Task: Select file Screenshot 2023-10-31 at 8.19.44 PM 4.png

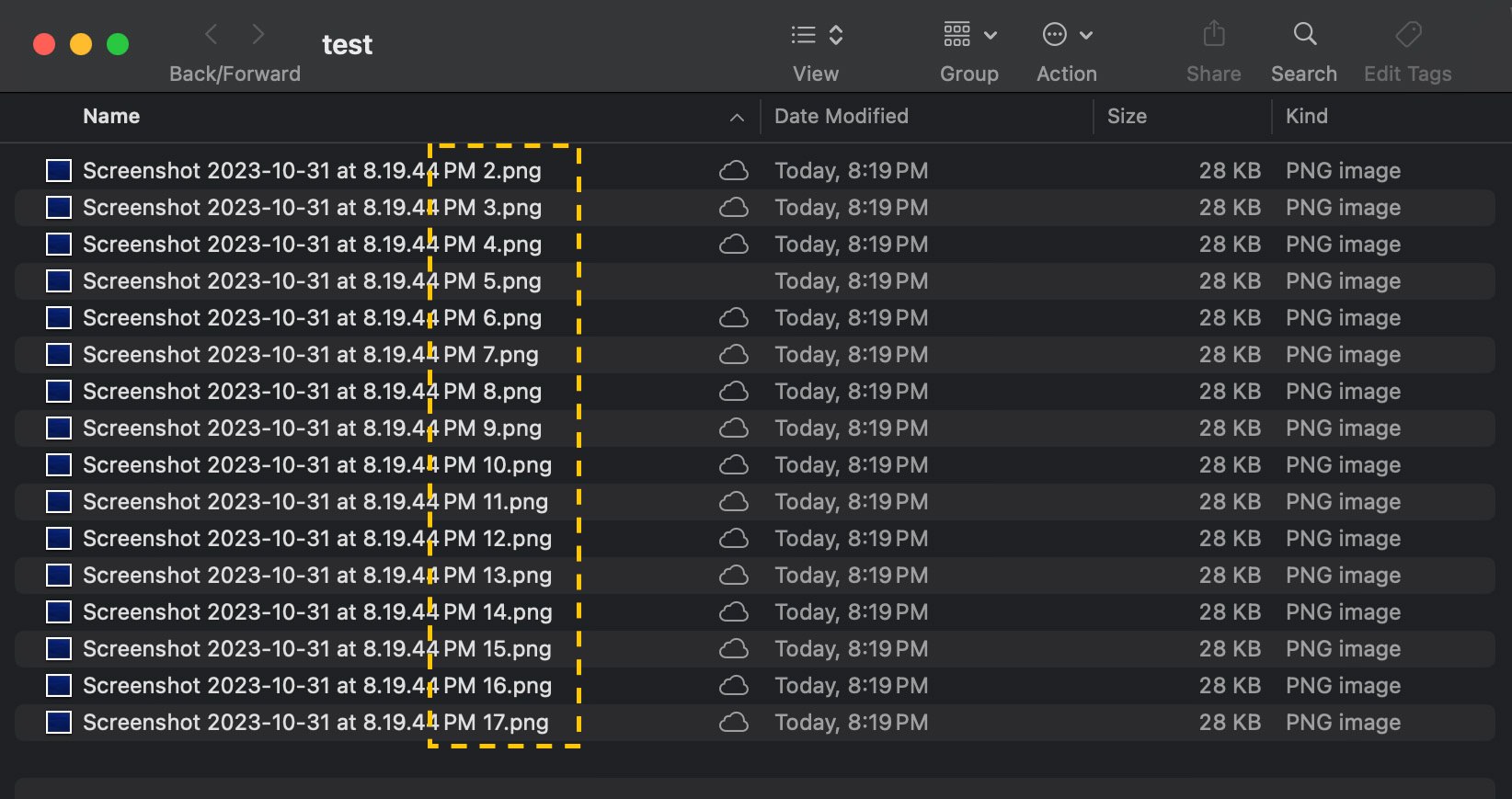Action: [x=312, y=245]
